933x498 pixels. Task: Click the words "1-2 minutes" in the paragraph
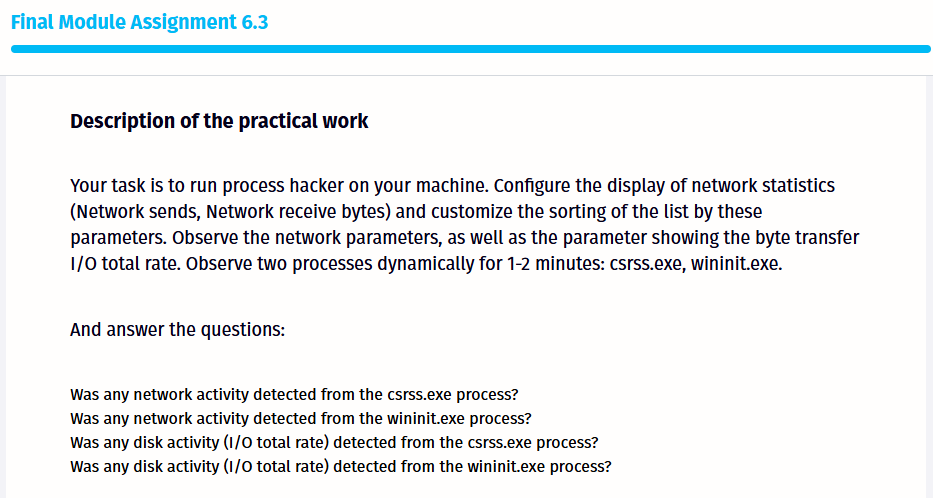tap(553, 265)
